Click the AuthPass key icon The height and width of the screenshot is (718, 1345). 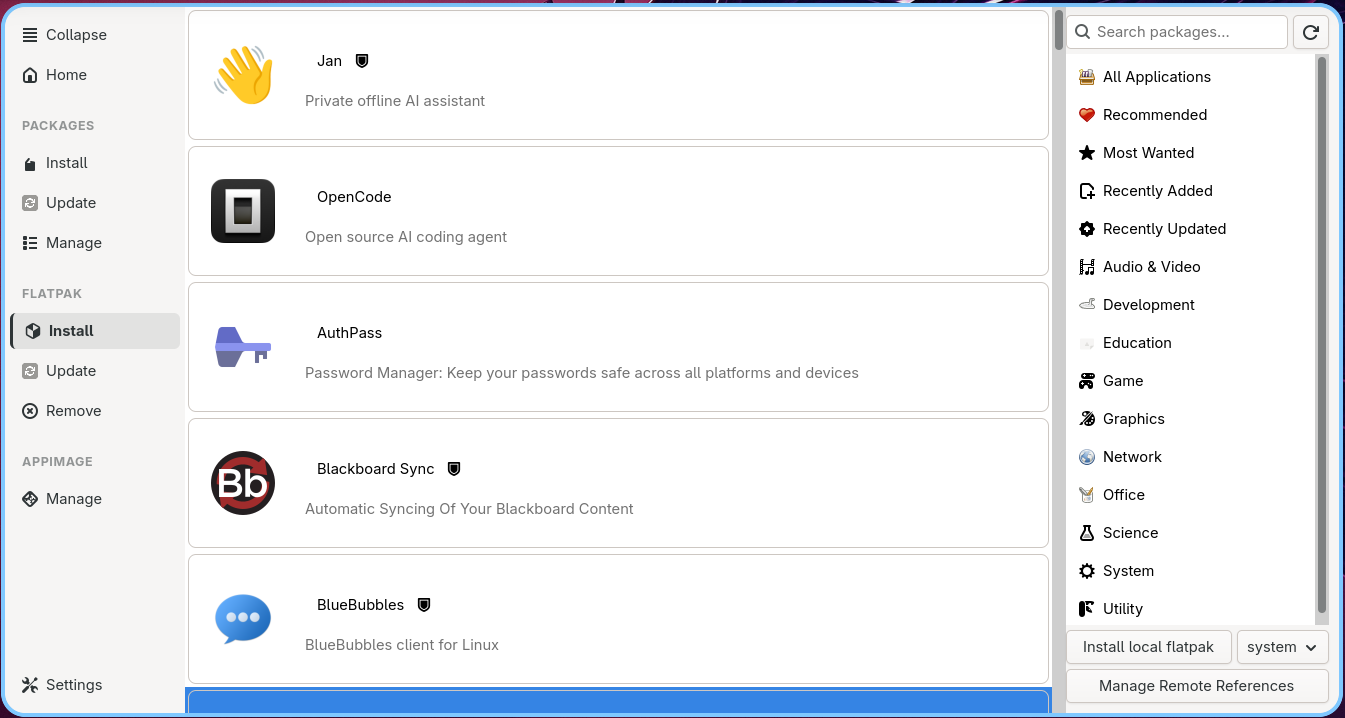click(243, 347)
